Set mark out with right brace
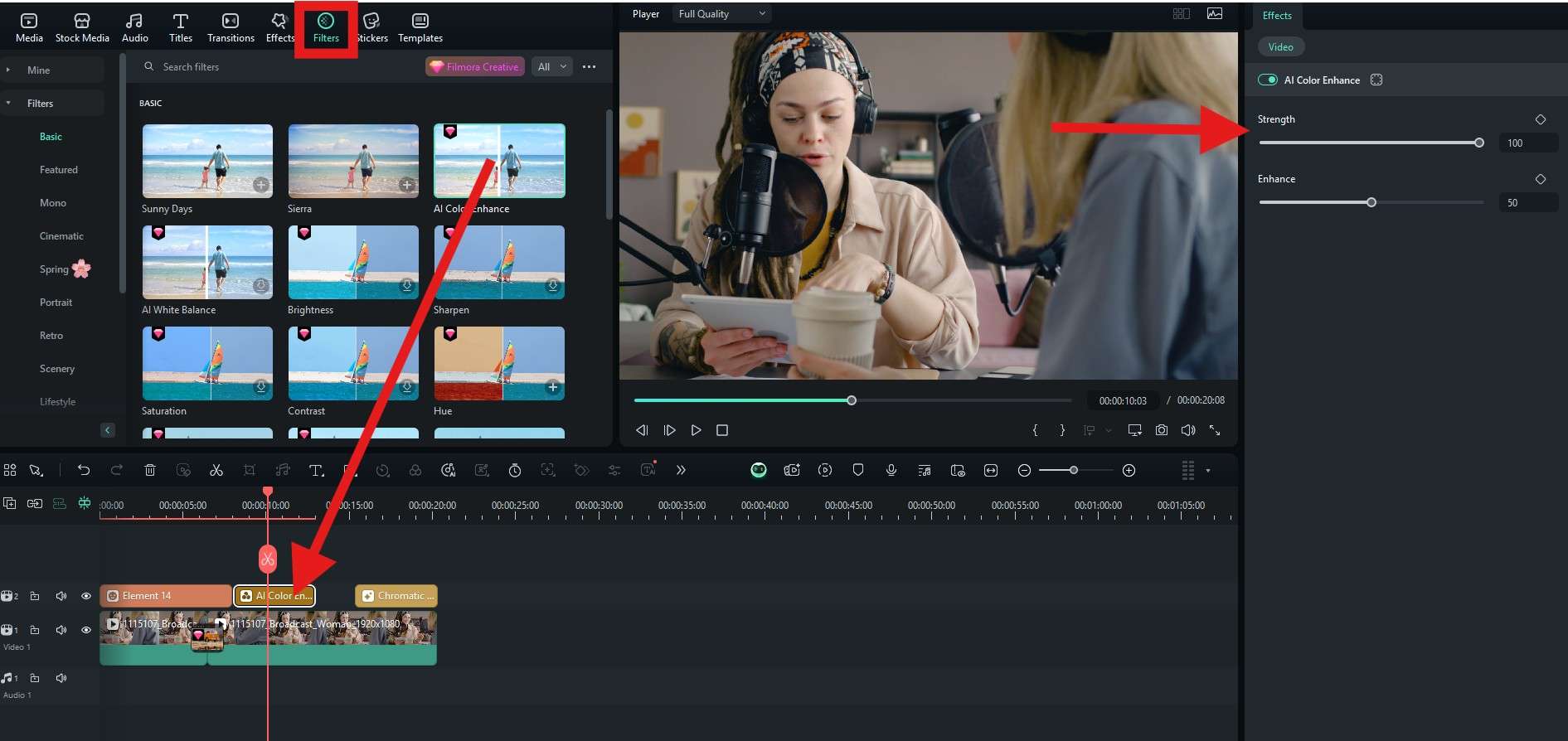Screen dimensions: 1568x741 click(x=1062, y=430)
